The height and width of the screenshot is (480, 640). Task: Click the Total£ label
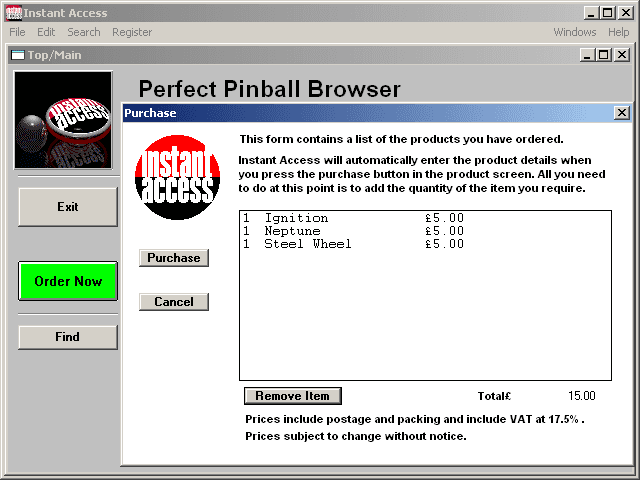(494, 396)
